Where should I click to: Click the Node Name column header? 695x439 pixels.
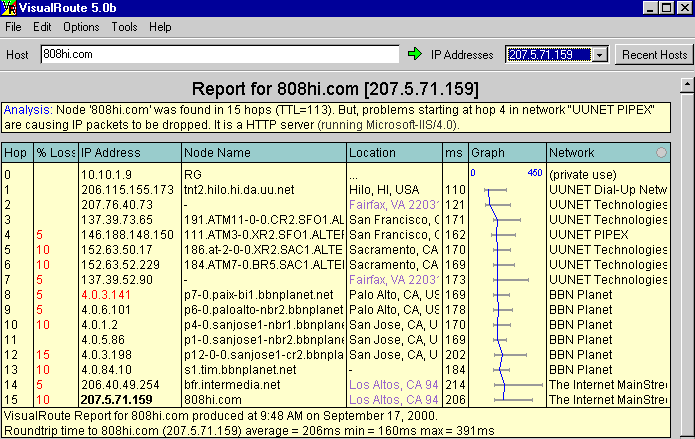[264, 153]
